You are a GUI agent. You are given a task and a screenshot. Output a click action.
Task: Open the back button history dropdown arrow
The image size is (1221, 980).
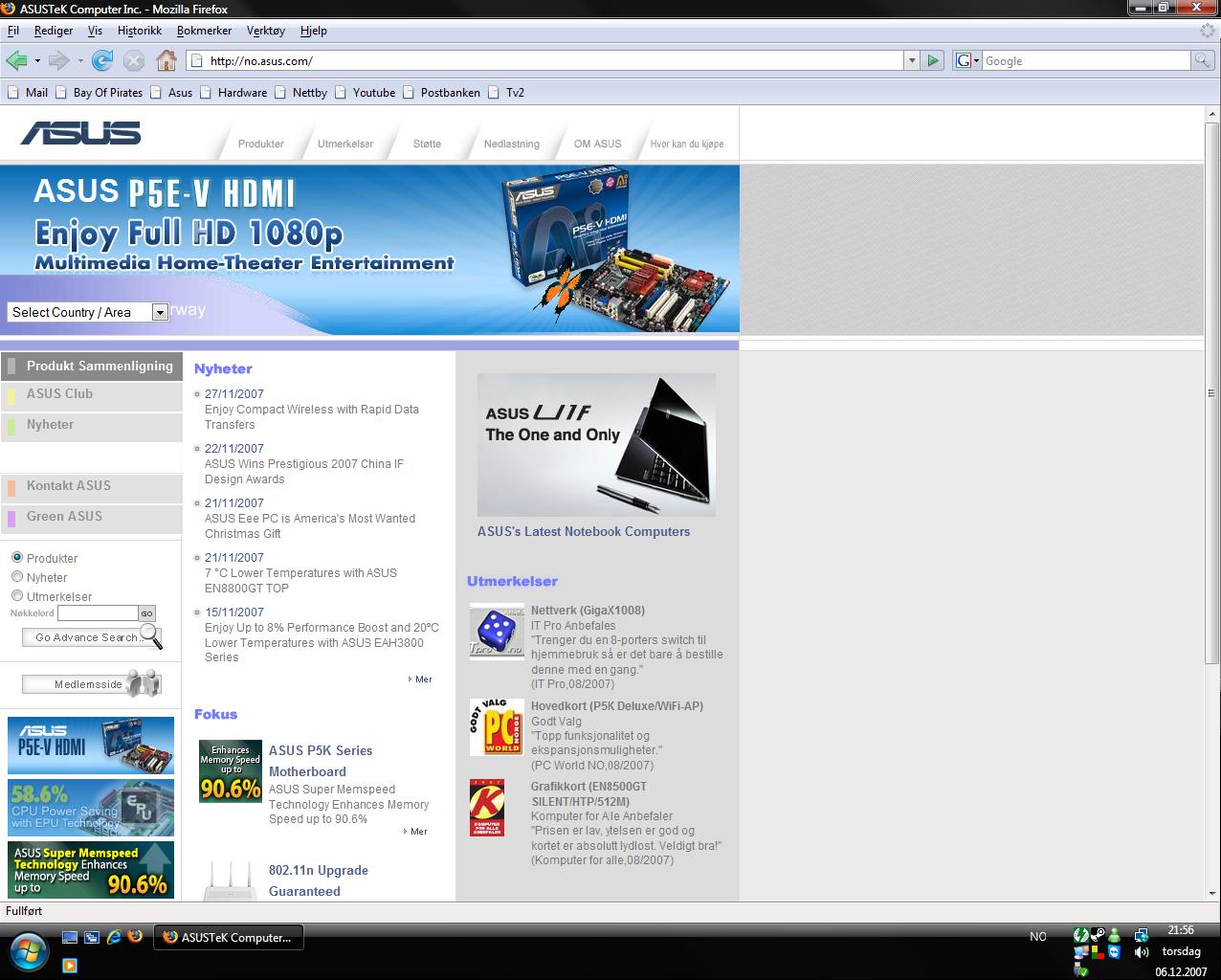click(37, 61)
